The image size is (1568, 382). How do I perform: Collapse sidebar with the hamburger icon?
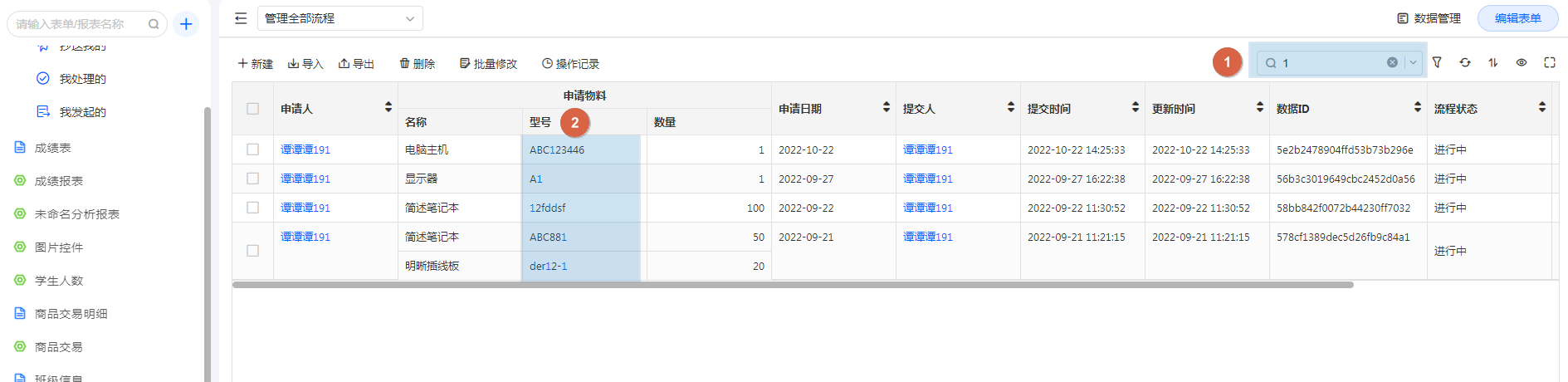tap(241, 18)
